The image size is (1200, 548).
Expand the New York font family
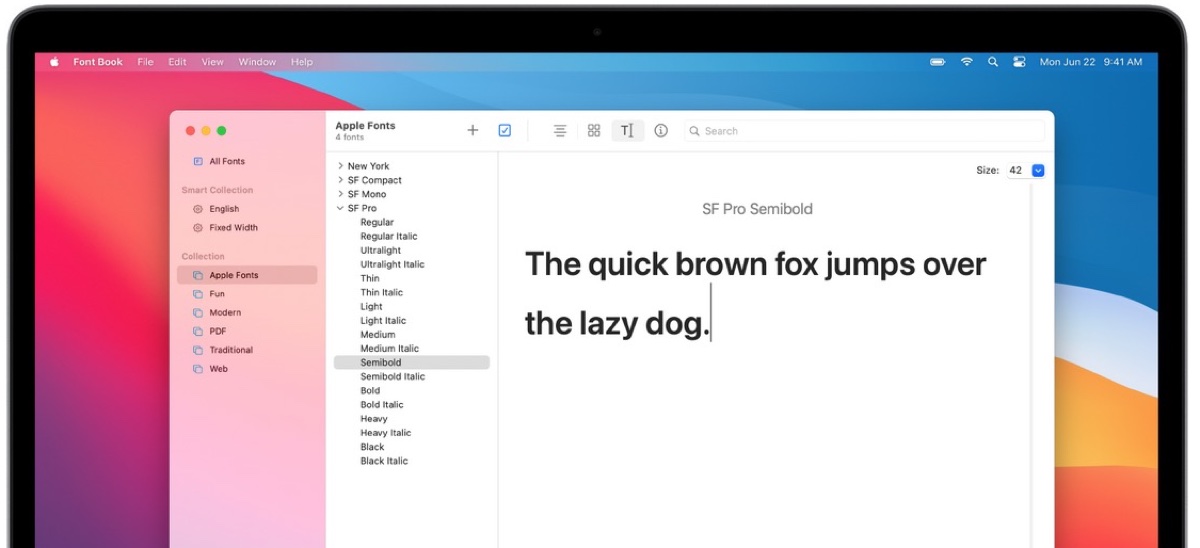point(340,166)
